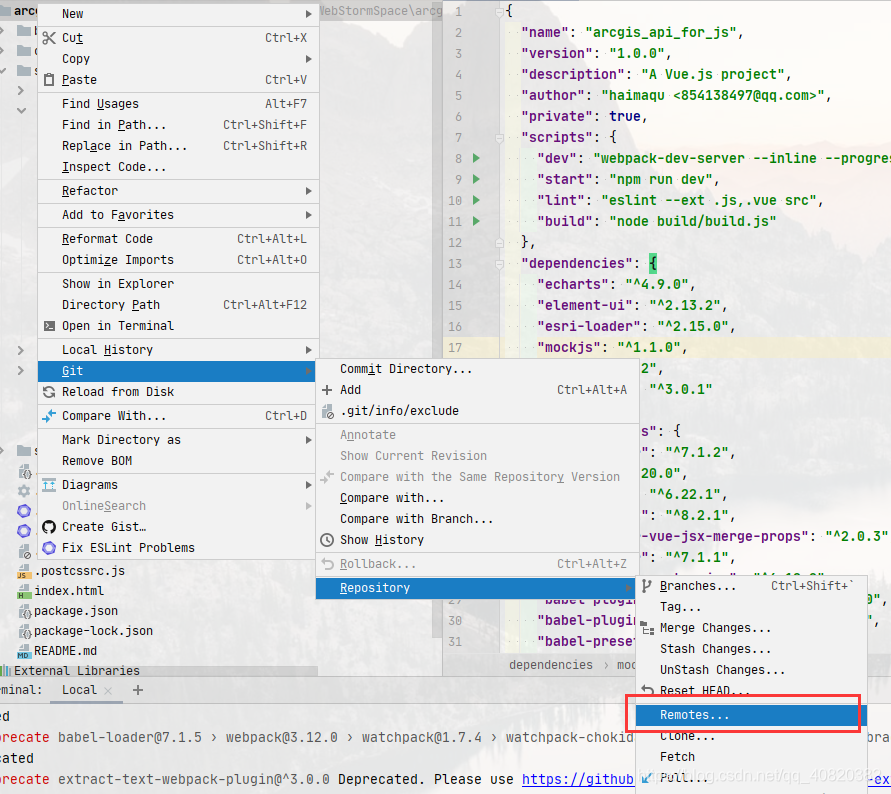Expand the Local History submenu arrow
Viewport: 891px width, 794px height.
pyautogui.click(x=309, y=350)
